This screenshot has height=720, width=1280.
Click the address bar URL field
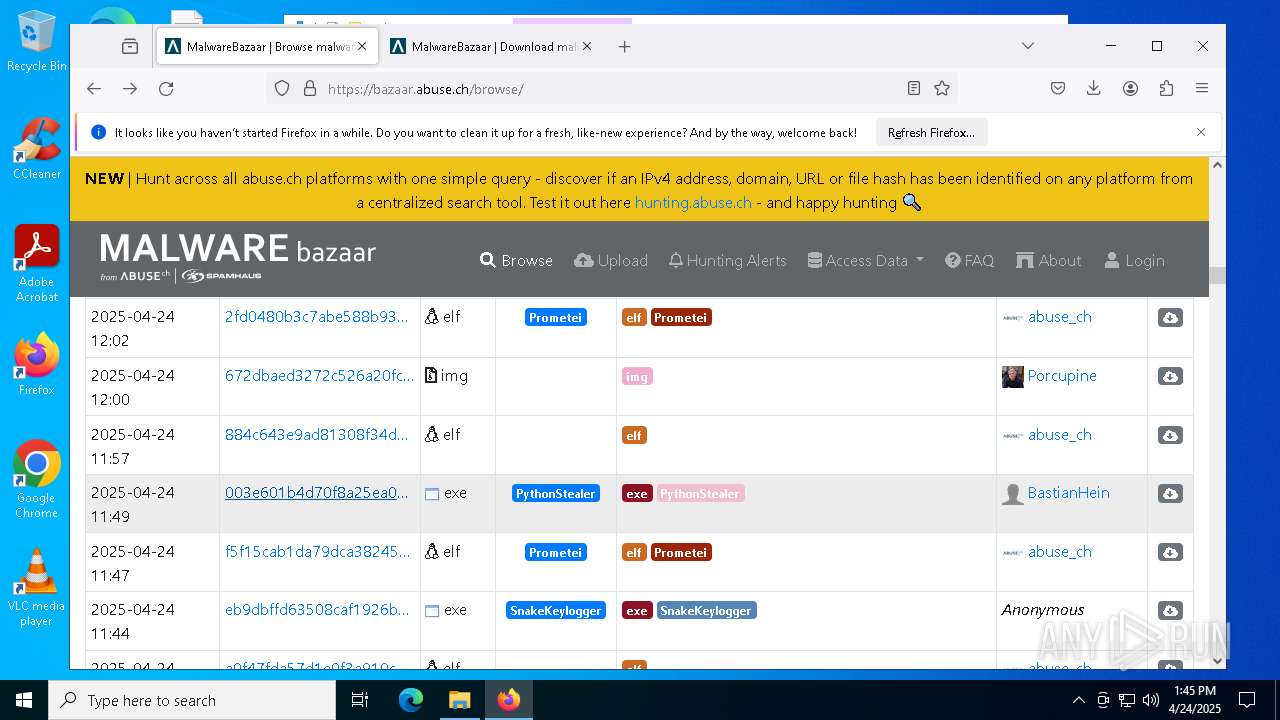610,88
